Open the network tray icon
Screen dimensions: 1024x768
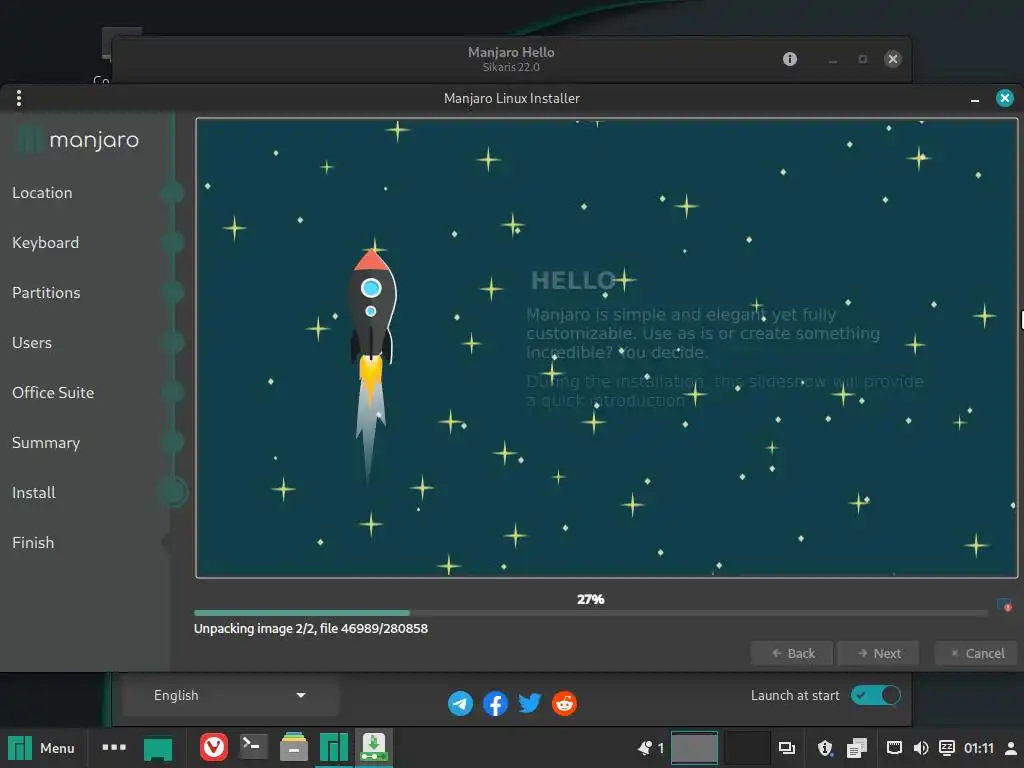coord(894,748)
